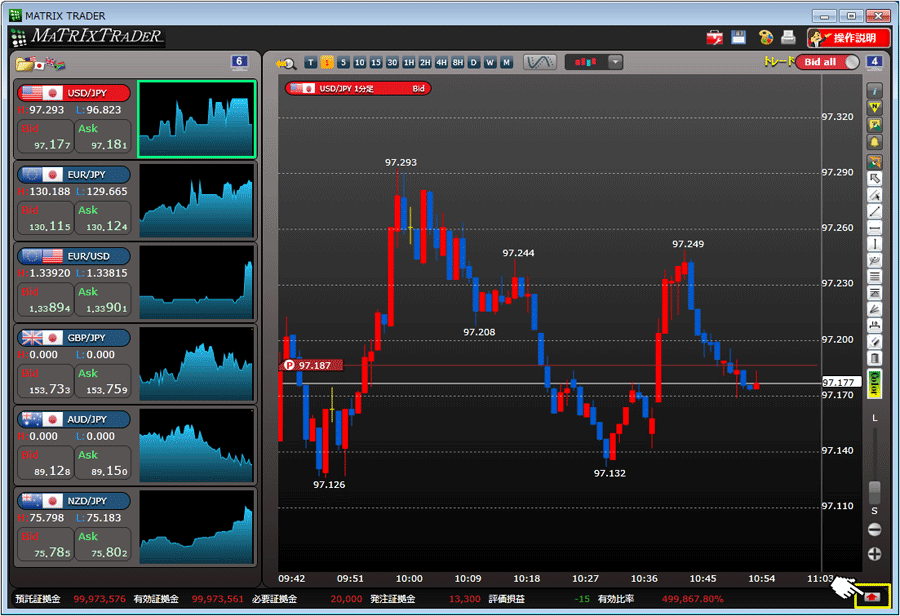Select the NZD/JPY currency pair label

73,501
